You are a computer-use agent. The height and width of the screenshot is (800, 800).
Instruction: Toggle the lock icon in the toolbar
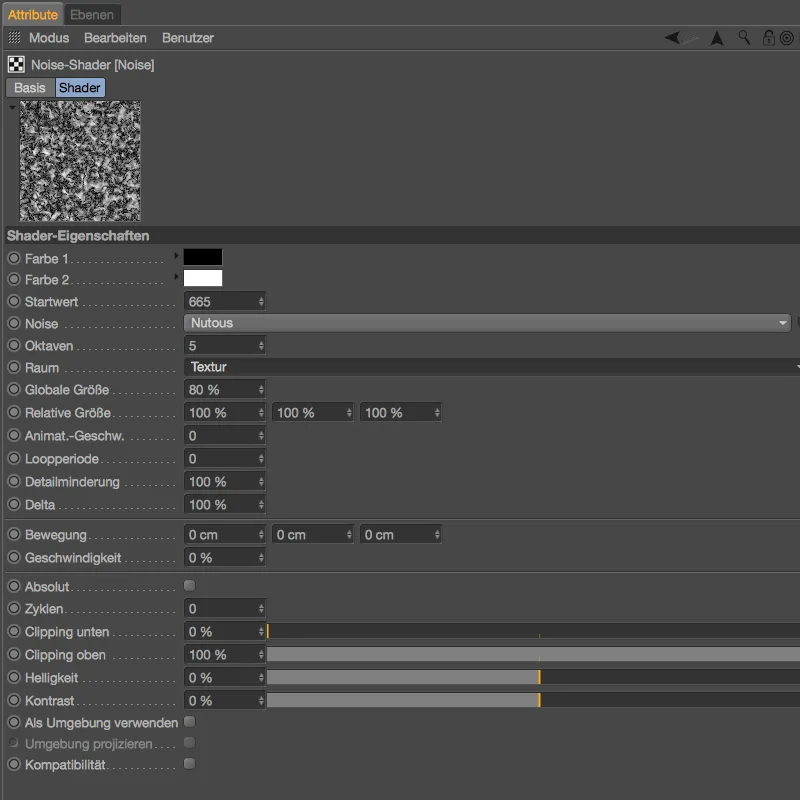[x=768, y=38]
